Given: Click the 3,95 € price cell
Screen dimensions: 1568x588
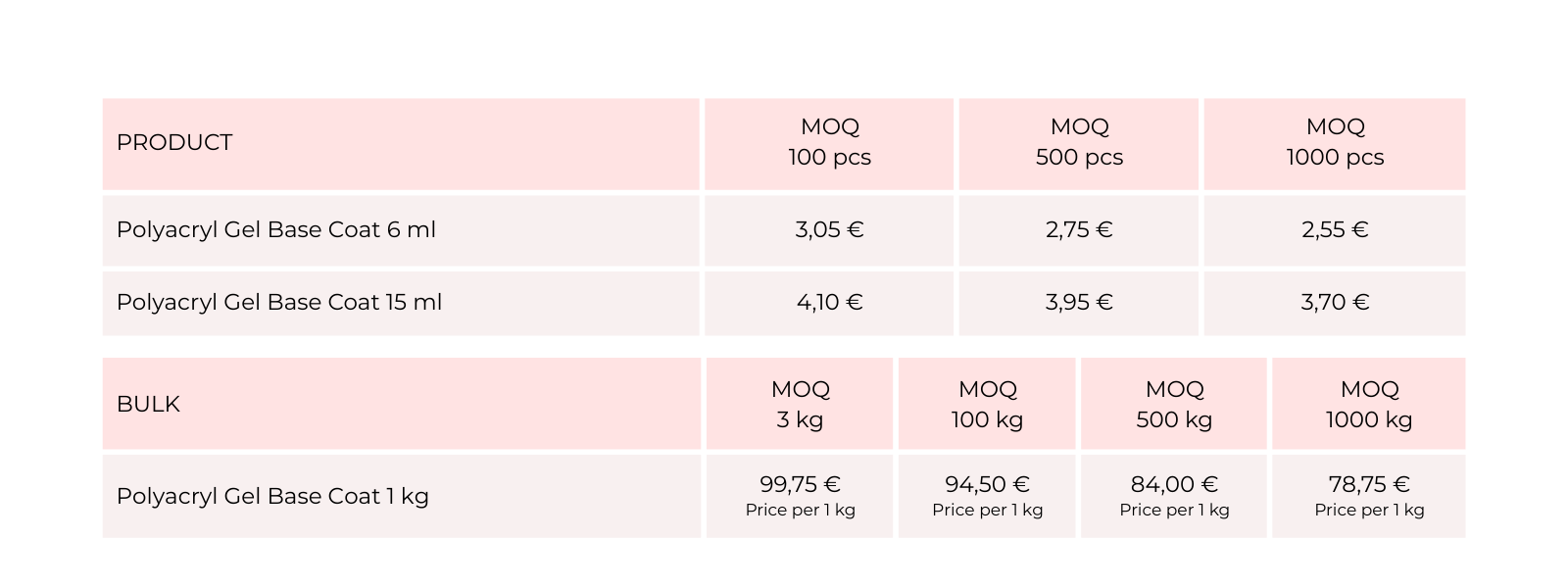Looking at the screenshot, I should [1079, 303].
